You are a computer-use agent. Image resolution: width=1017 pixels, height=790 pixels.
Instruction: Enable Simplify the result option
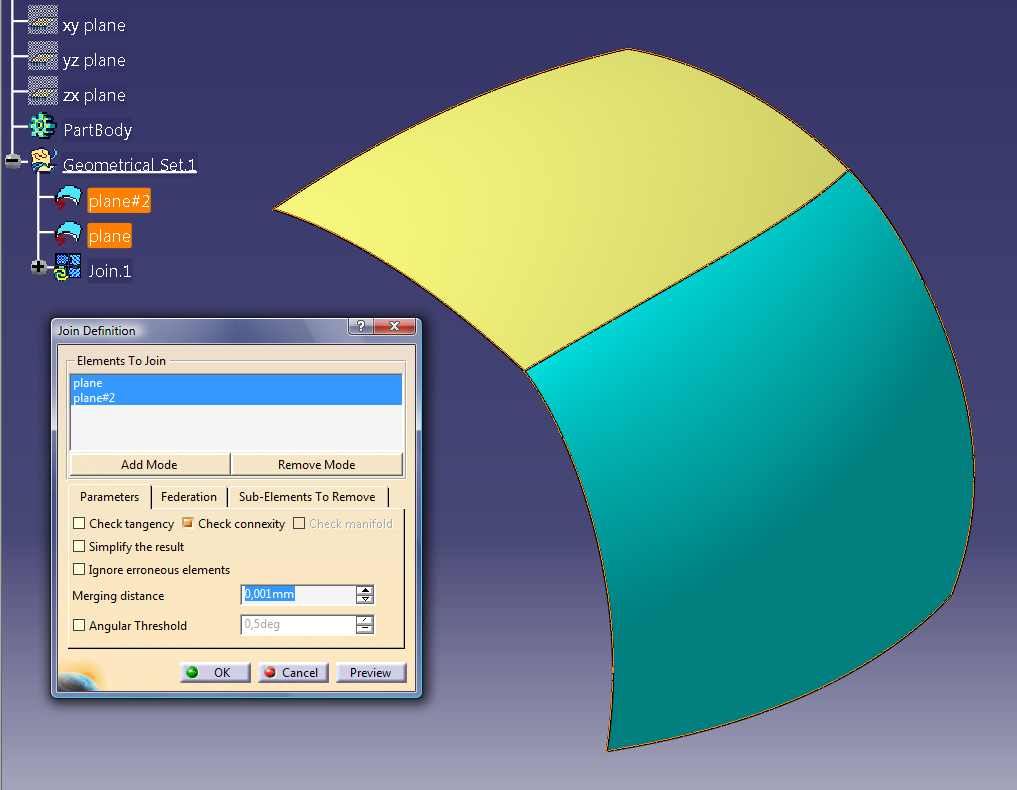[80, 547]
